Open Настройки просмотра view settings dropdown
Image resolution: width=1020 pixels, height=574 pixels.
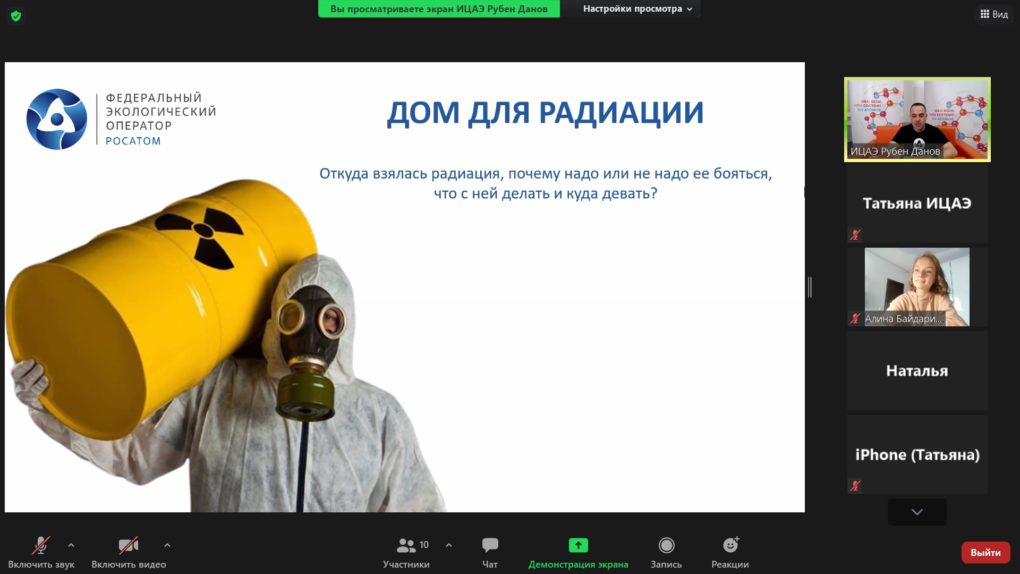(x=638, y=9)
